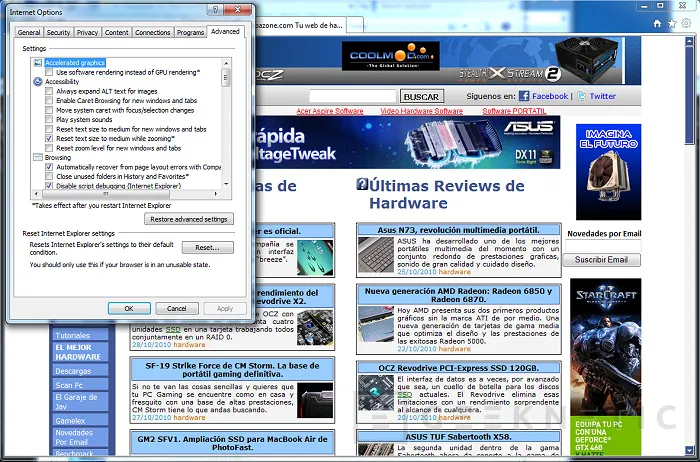The height and width of the screenshot is (462, 700).
Task: Click the BUSCAR search button
Action: 421,96
